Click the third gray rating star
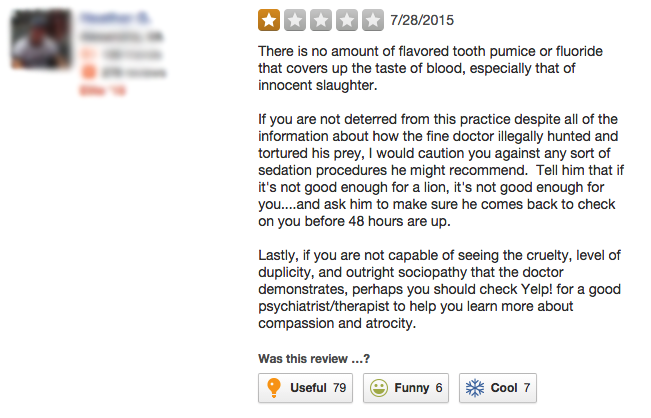 point(321,19)
